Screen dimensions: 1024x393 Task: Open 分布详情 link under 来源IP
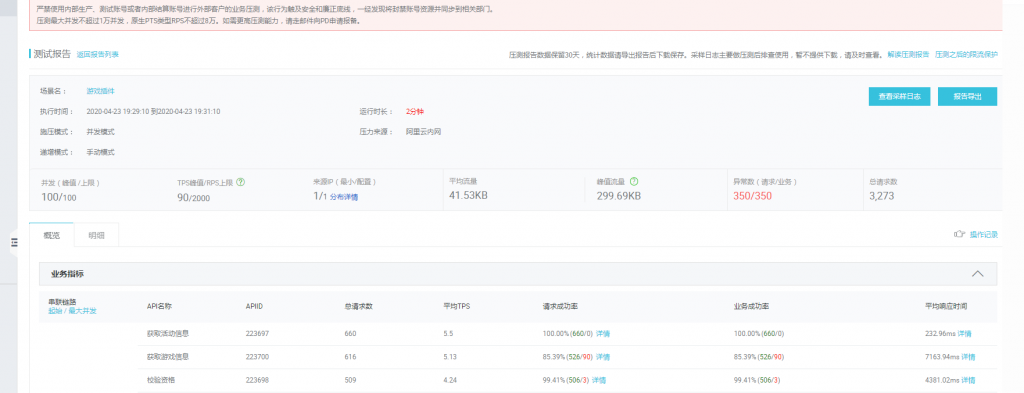[344, 196]
